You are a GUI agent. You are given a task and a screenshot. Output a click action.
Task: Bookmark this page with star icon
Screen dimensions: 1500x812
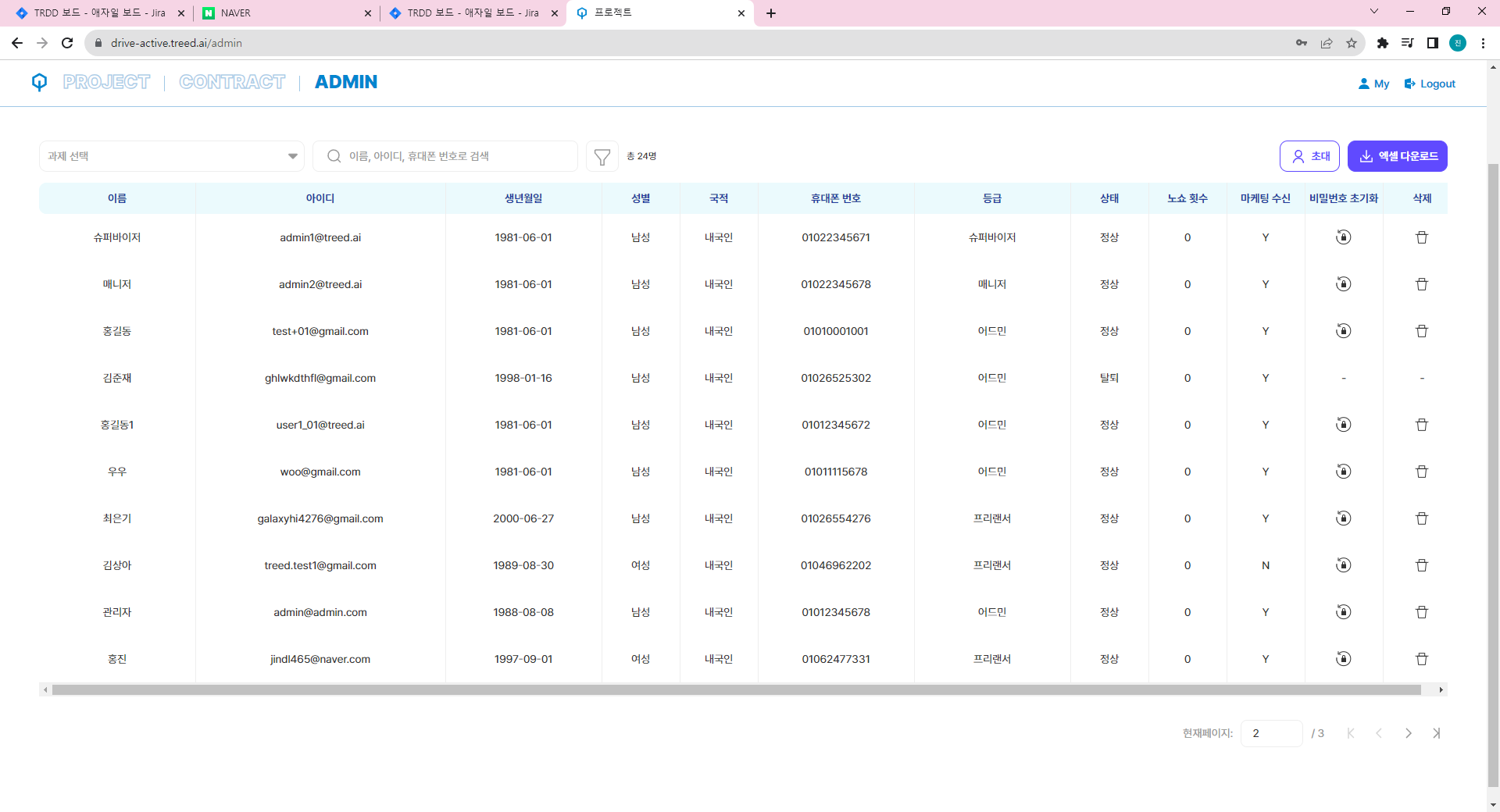(x=1351, y=43)
